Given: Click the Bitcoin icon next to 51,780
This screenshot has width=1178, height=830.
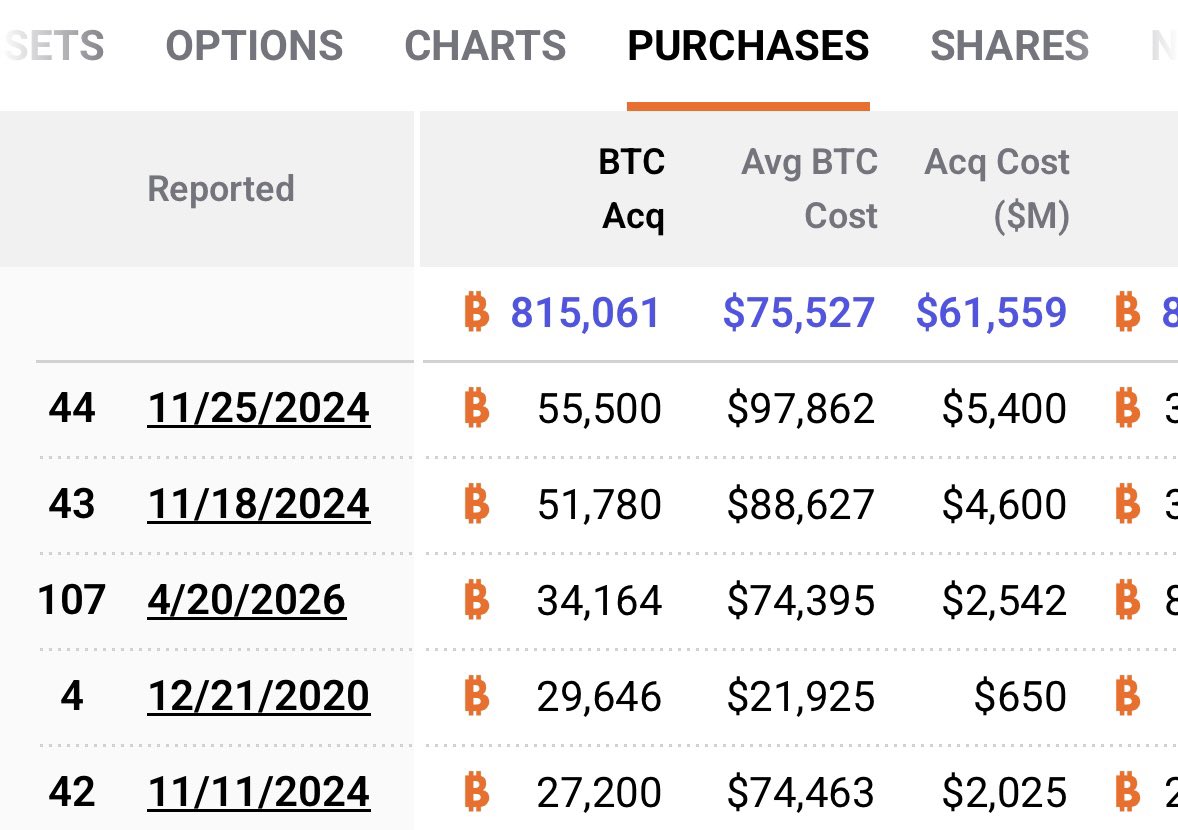Looking at the screenshot, I should point(477,504).
